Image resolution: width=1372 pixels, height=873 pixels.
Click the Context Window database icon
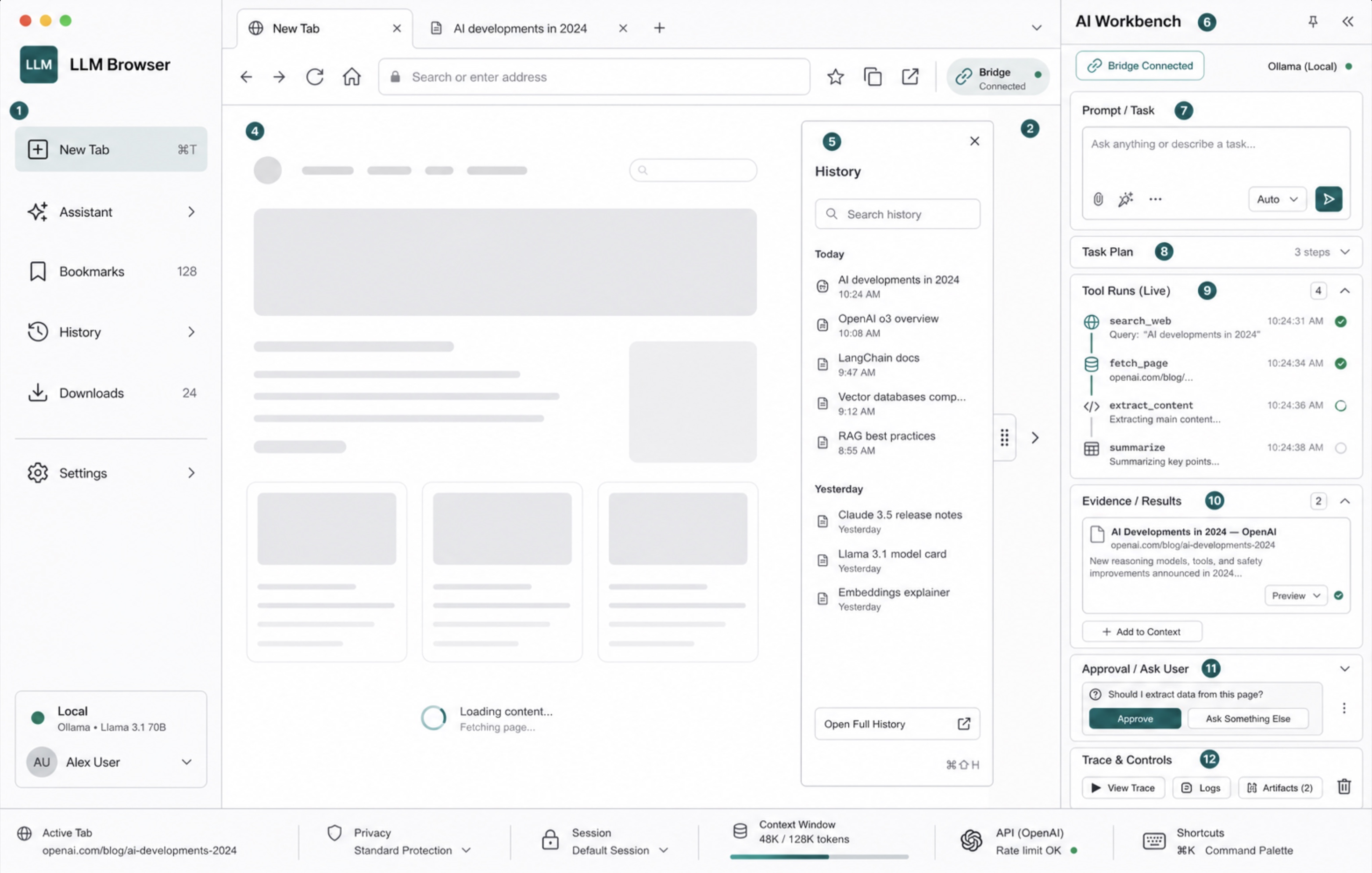[x=740, y=831]
